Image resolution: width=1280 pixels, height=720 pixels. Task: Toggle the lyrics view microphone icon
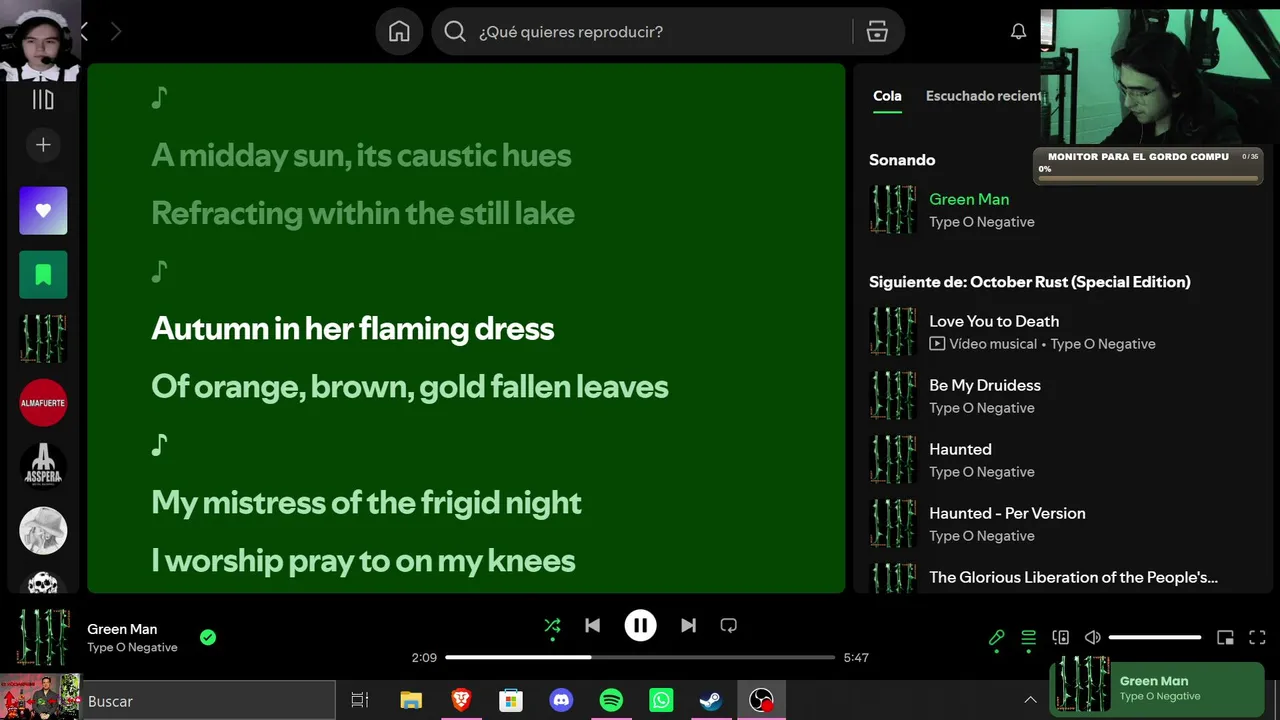point(996,638)
